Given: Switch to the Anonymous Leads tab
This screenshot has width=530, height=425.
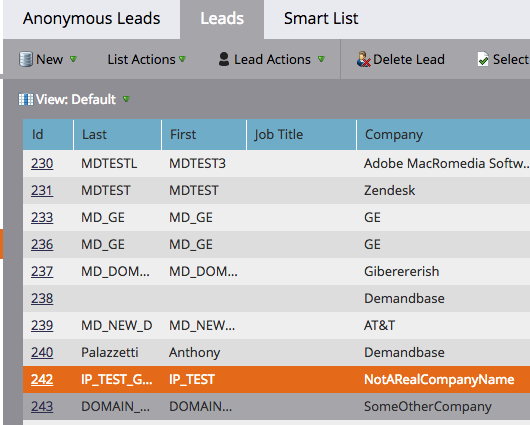Looking at the screenshot, I should [91, 19].
